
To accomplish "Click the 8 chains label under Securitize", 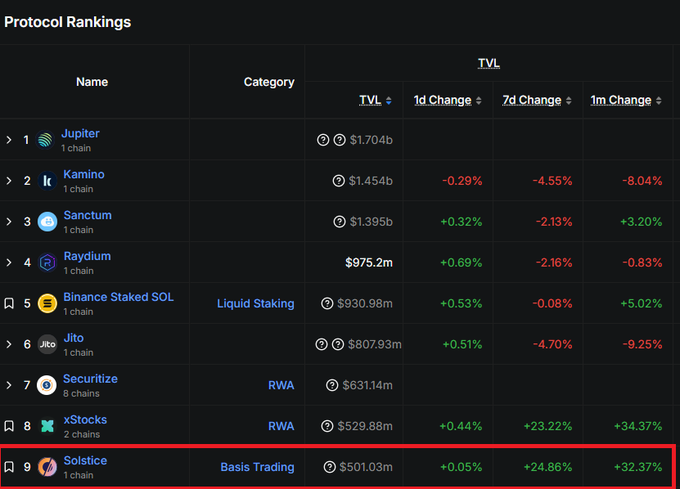I will (x=81, y=394).
